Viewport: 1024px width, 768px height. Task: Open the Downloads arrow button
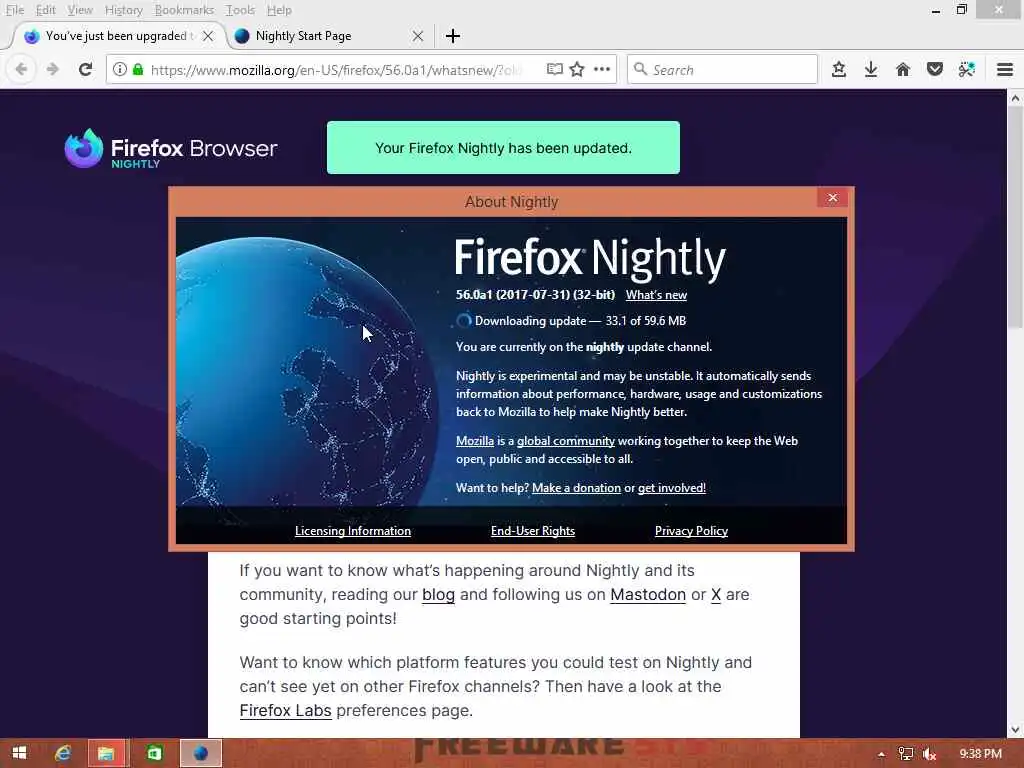(871, 69)
